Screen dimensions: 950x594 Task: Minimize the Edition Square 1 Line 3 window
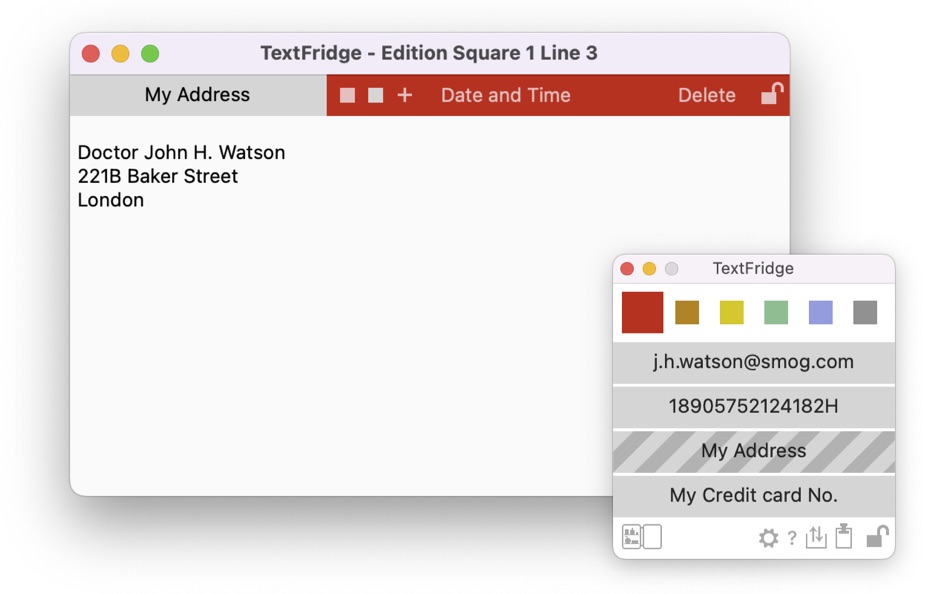tap(121, 54)
